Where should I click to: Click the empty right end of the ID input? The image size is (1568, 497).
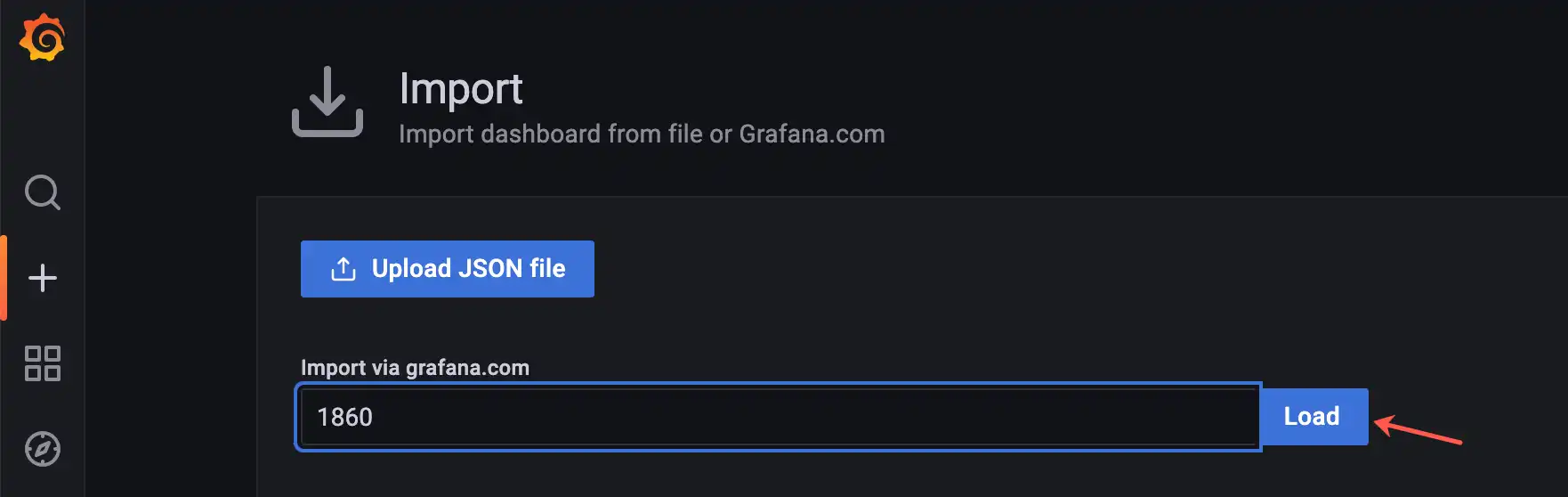[x=1157, y=417]
